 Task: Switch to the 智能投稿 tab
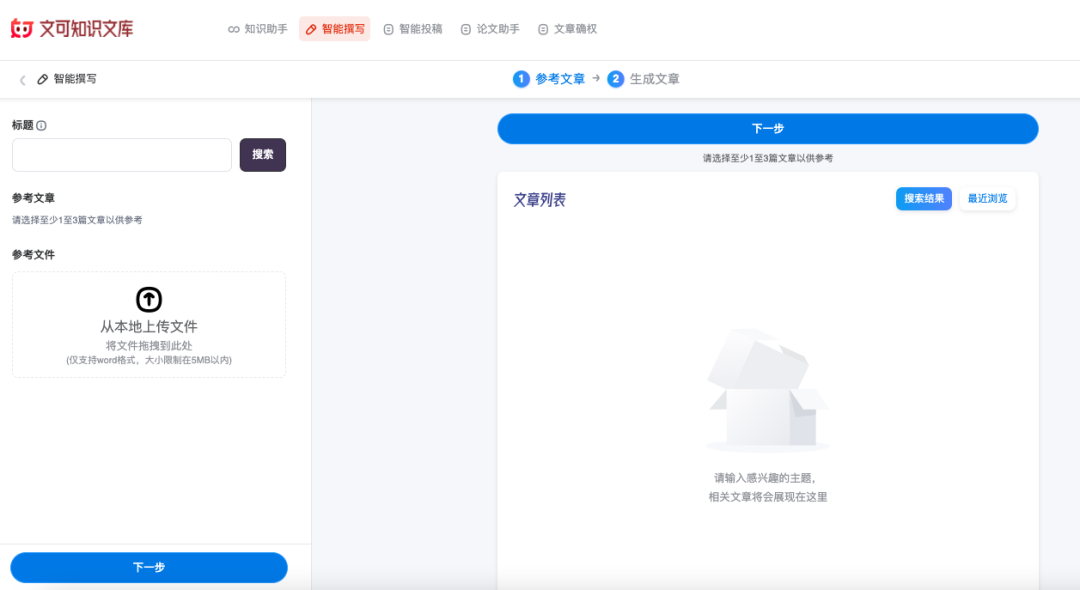coord(413,29)
